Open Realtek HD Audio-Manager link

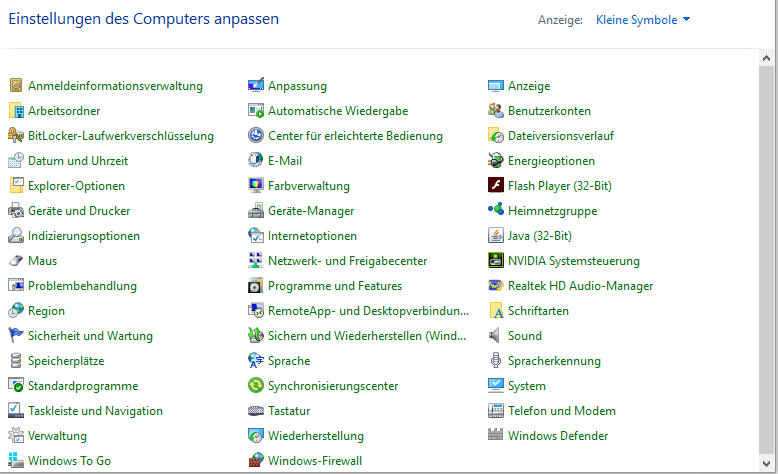click(581, 286)
